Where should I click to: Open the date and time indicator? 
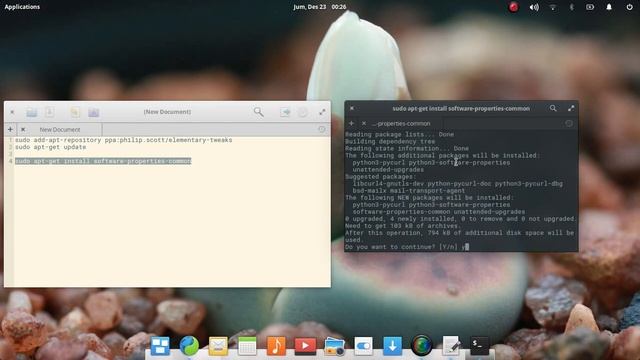320,7
